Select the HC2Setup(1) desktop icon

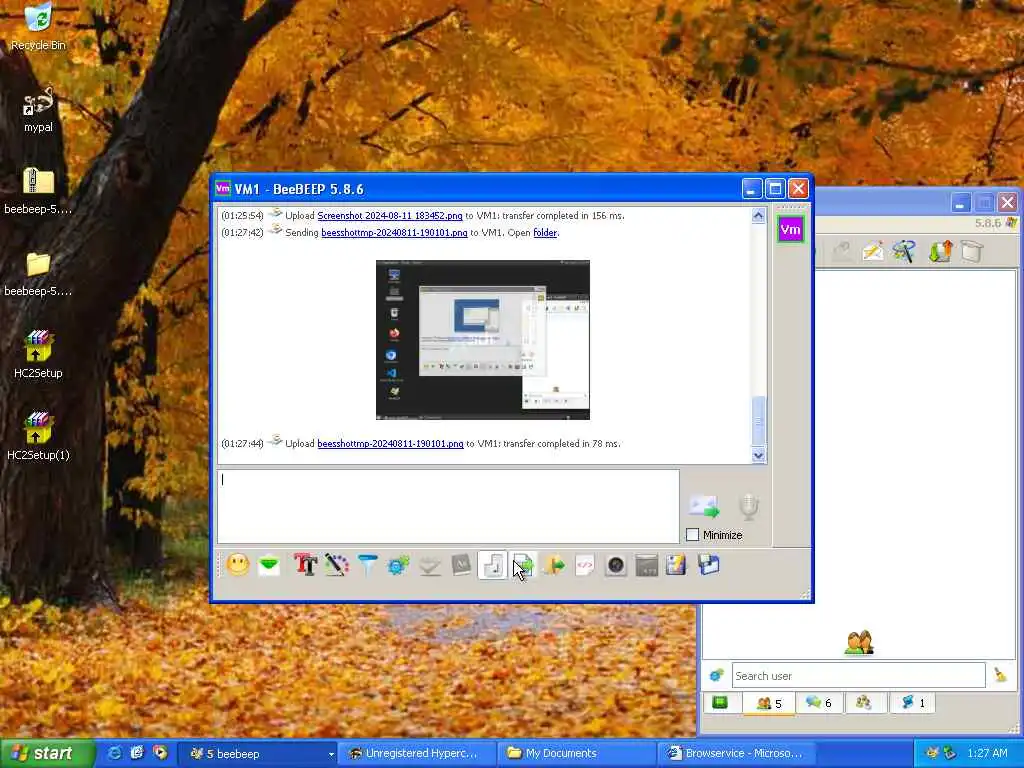[x=38, y=436]
